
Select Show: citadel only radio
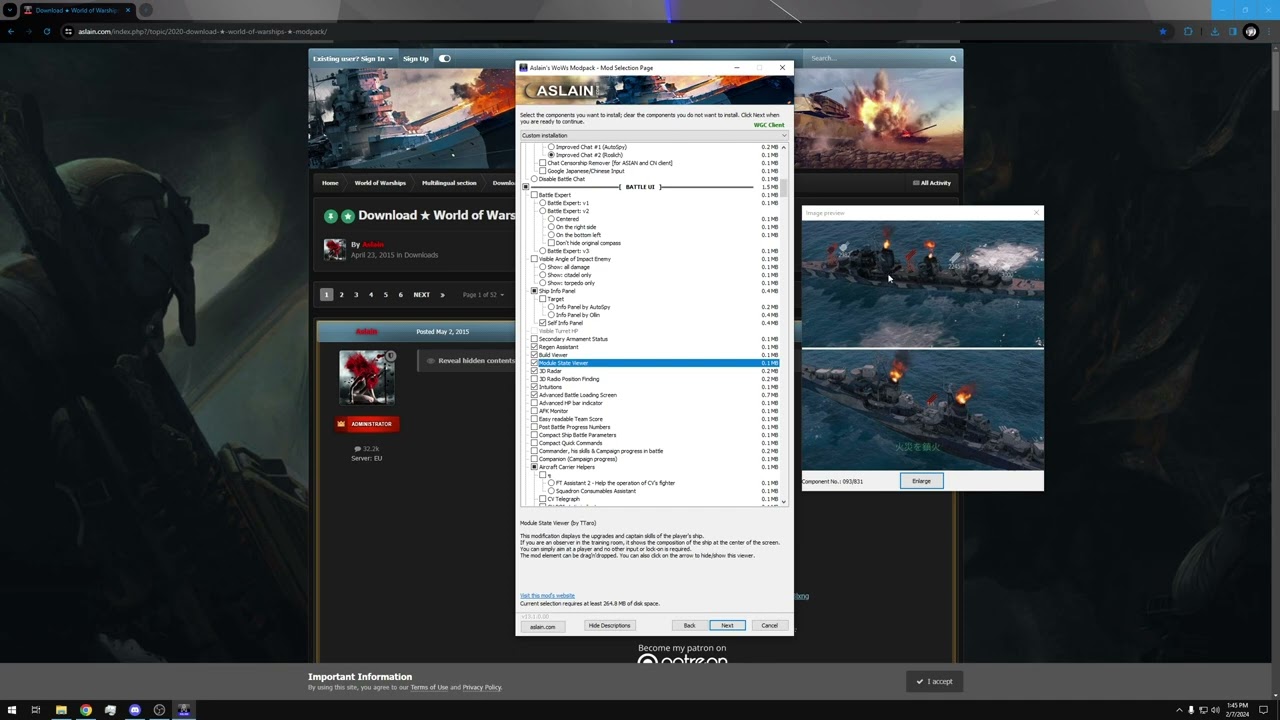click(x=543, y=275)
